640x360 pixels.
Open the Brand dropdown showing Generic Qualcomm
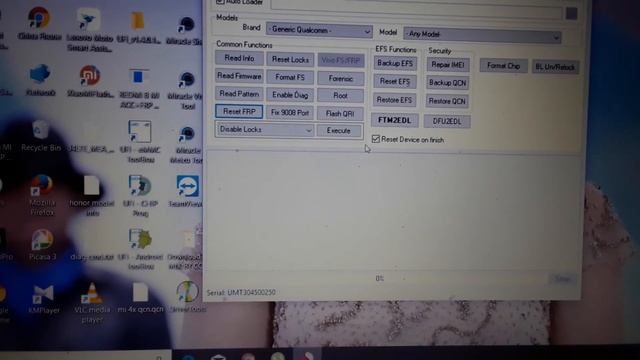point(319,30)
